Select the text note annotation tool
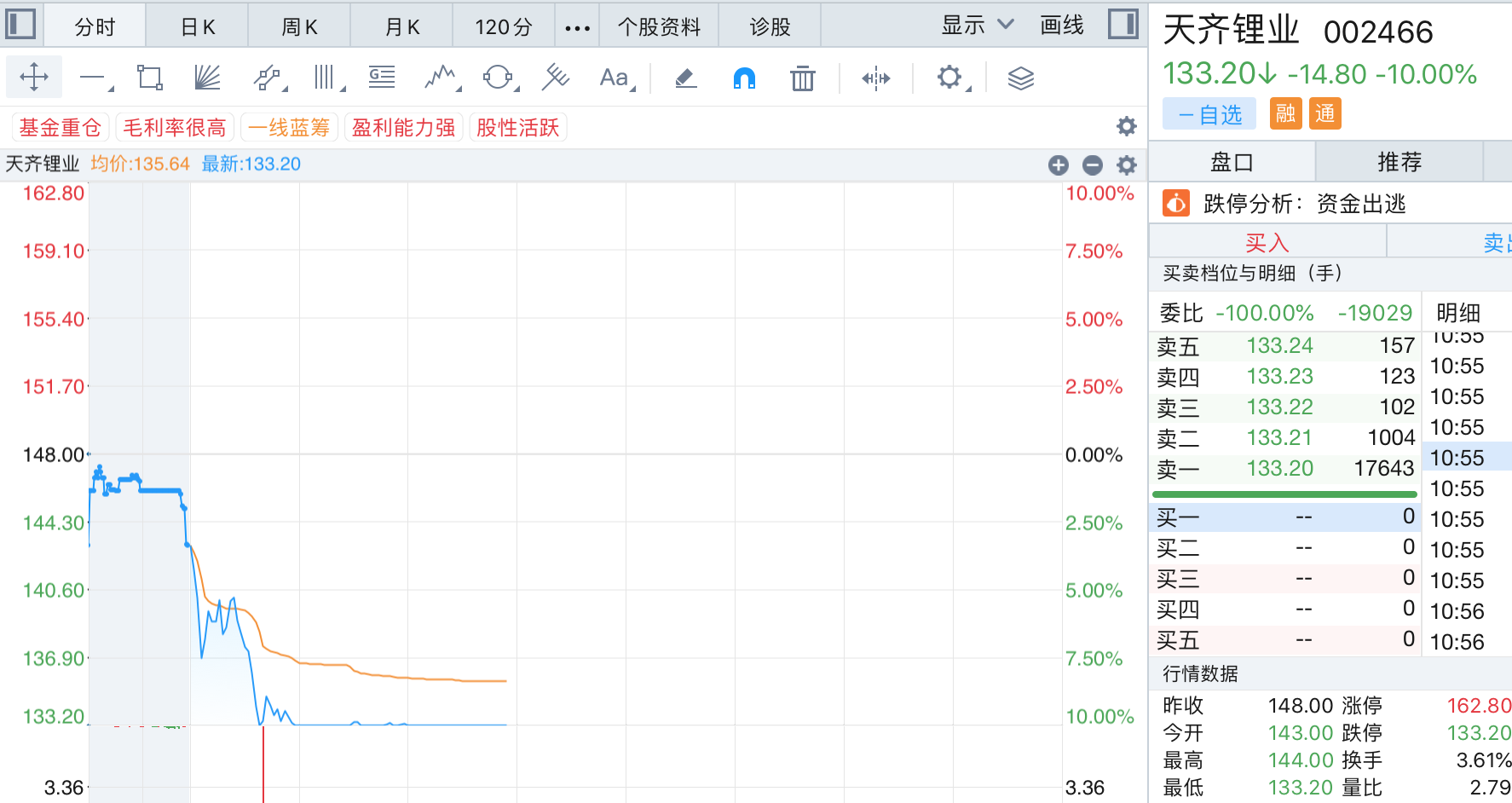 (x=382, y=78)
